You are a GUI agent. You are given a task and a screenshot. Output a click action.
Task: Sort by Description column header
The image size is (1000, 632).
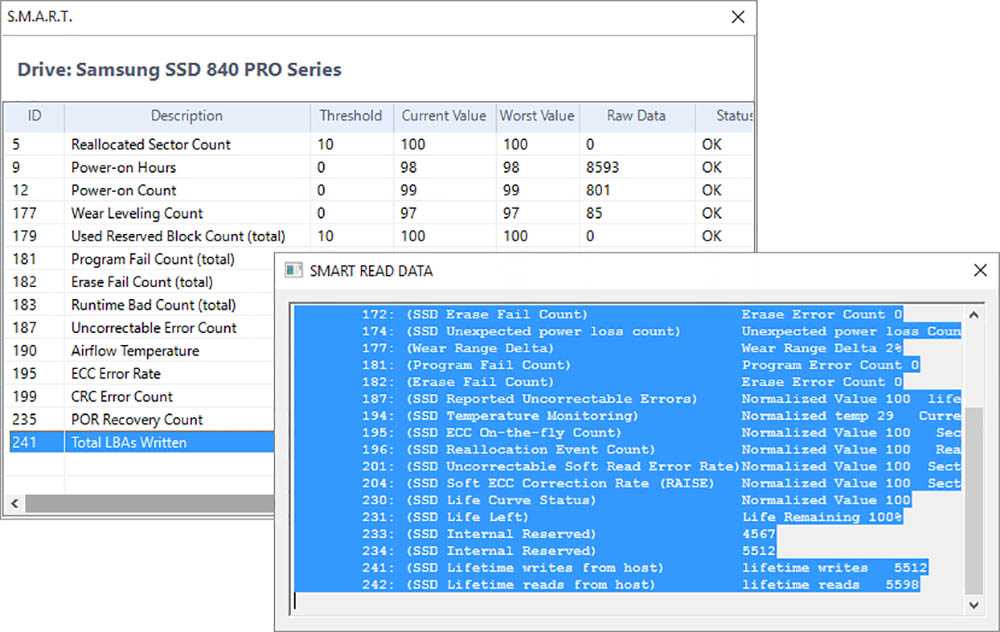point(187,116)
